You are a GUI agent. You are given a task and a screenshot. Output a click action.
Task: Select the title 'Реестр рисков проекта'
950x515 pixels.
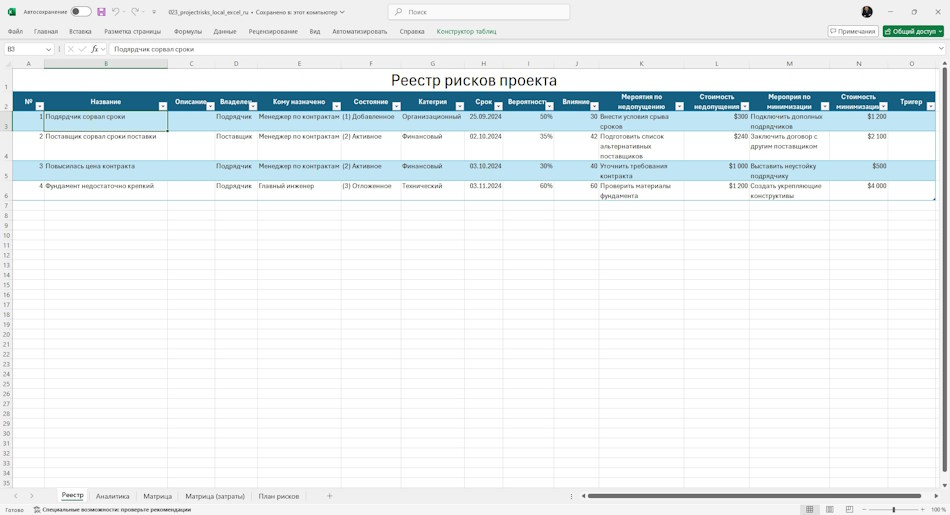coord(474,80)
